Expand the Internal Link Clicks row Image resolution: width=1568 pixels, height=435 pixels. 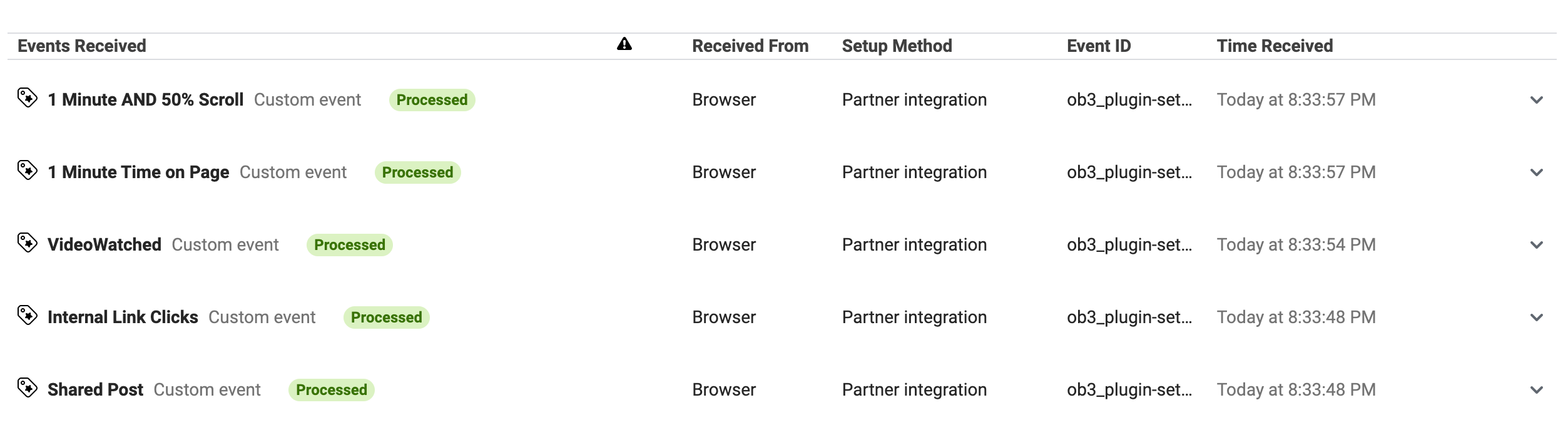coord(1536,317)
